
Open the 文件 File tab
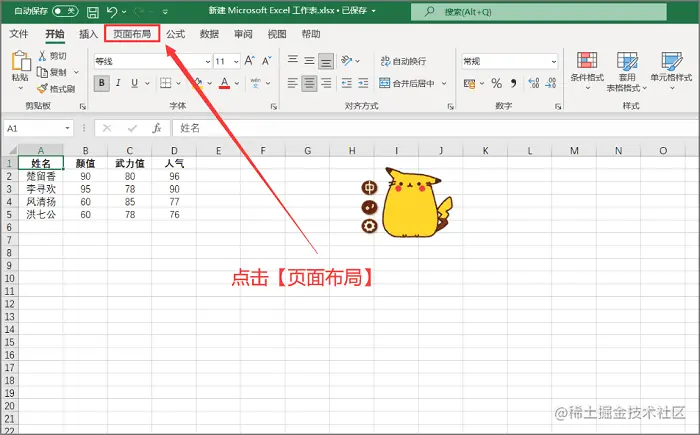pyautogui.click(x=19, y=34)
